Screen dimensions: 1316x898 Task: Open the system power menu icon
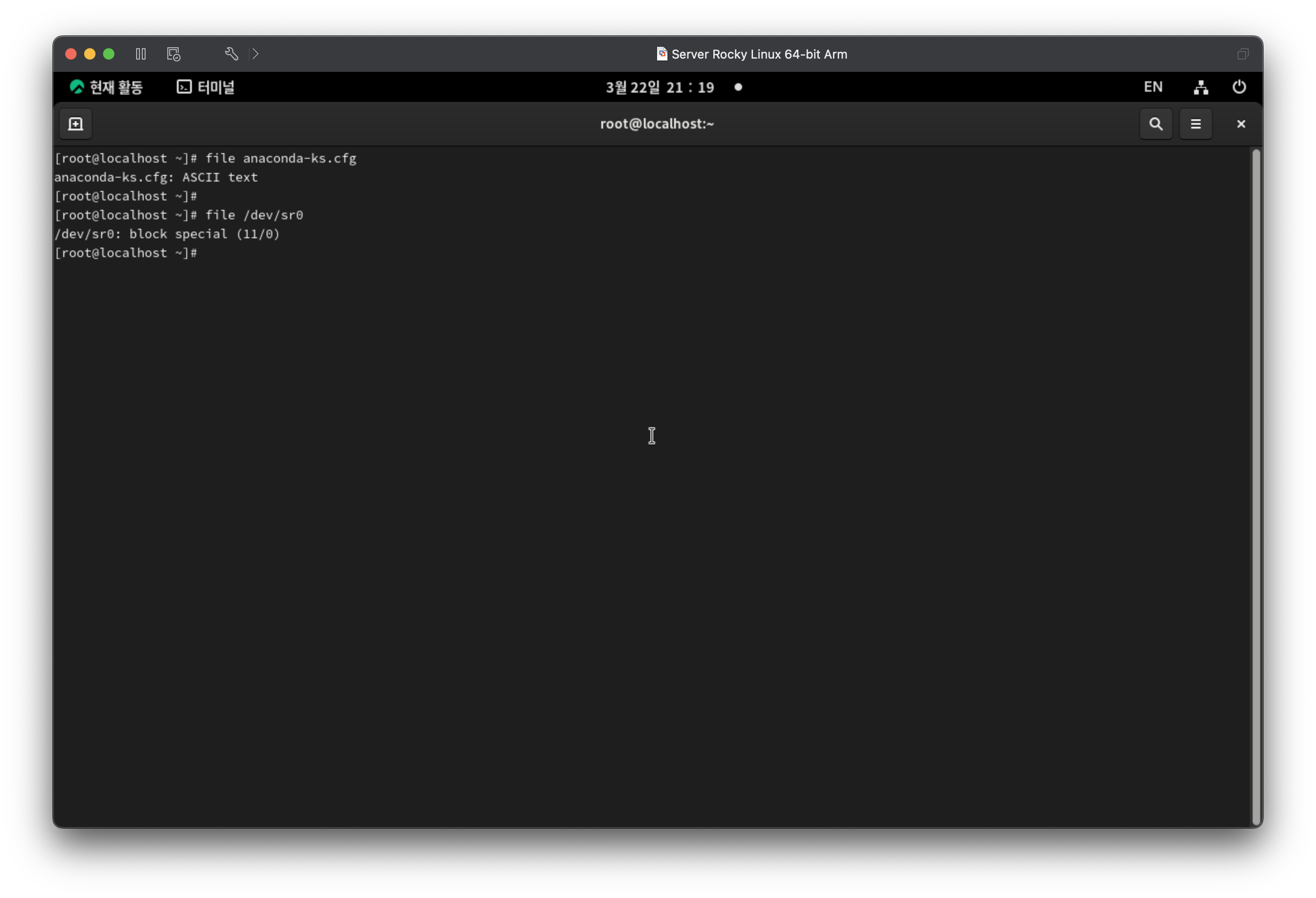(1238, 87)
